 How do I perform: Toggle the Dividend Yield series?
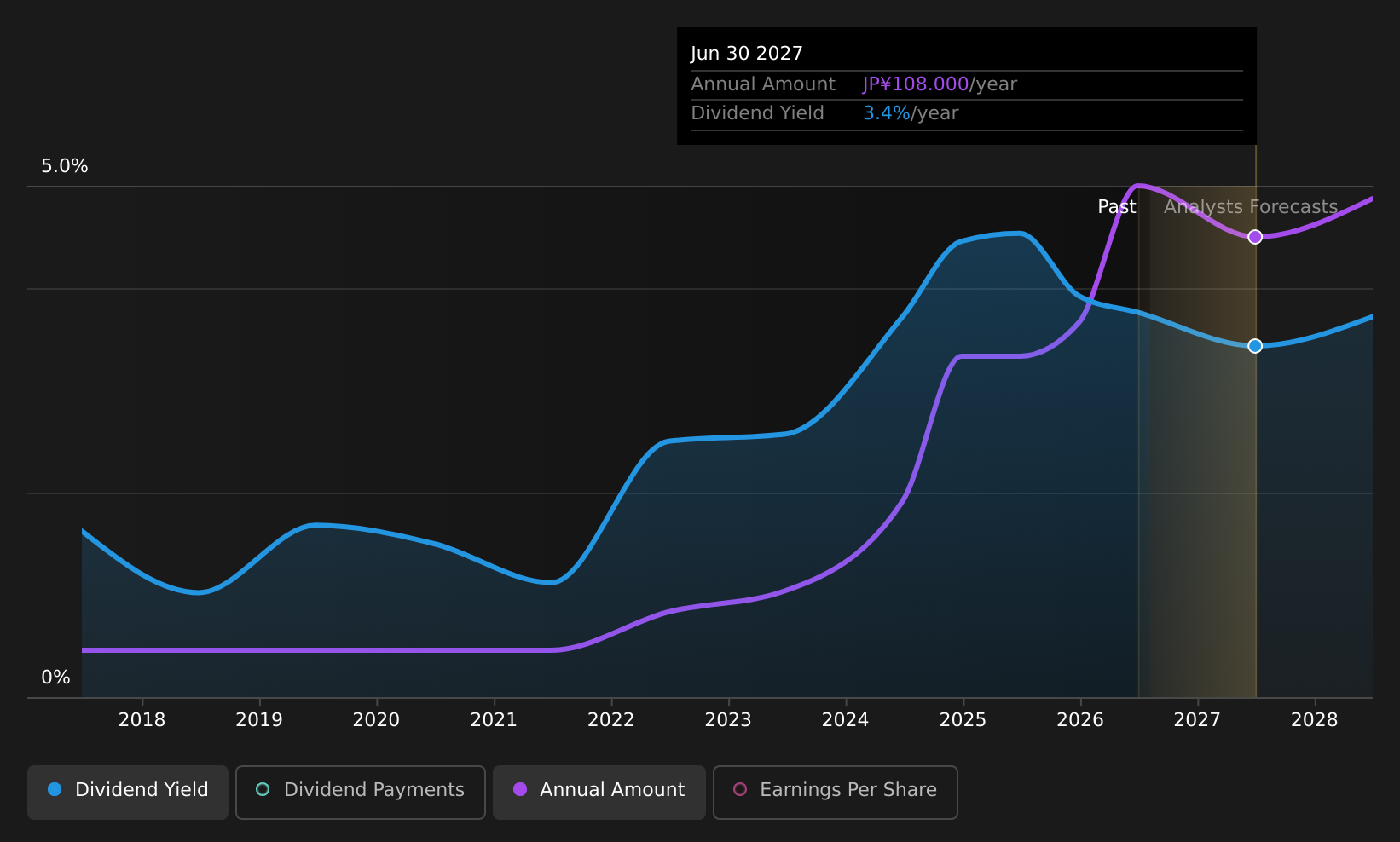128,792
